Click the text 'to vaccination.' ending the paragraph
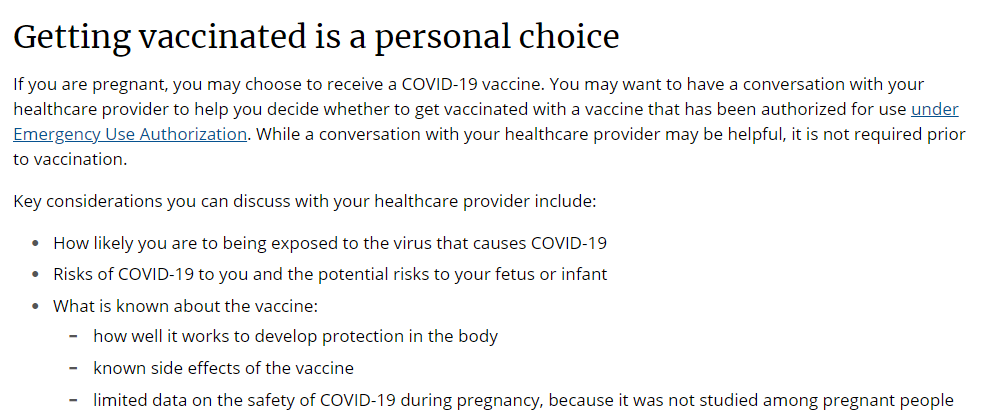The height and width of the screenshot is (419, 992). tap(70, 159)
